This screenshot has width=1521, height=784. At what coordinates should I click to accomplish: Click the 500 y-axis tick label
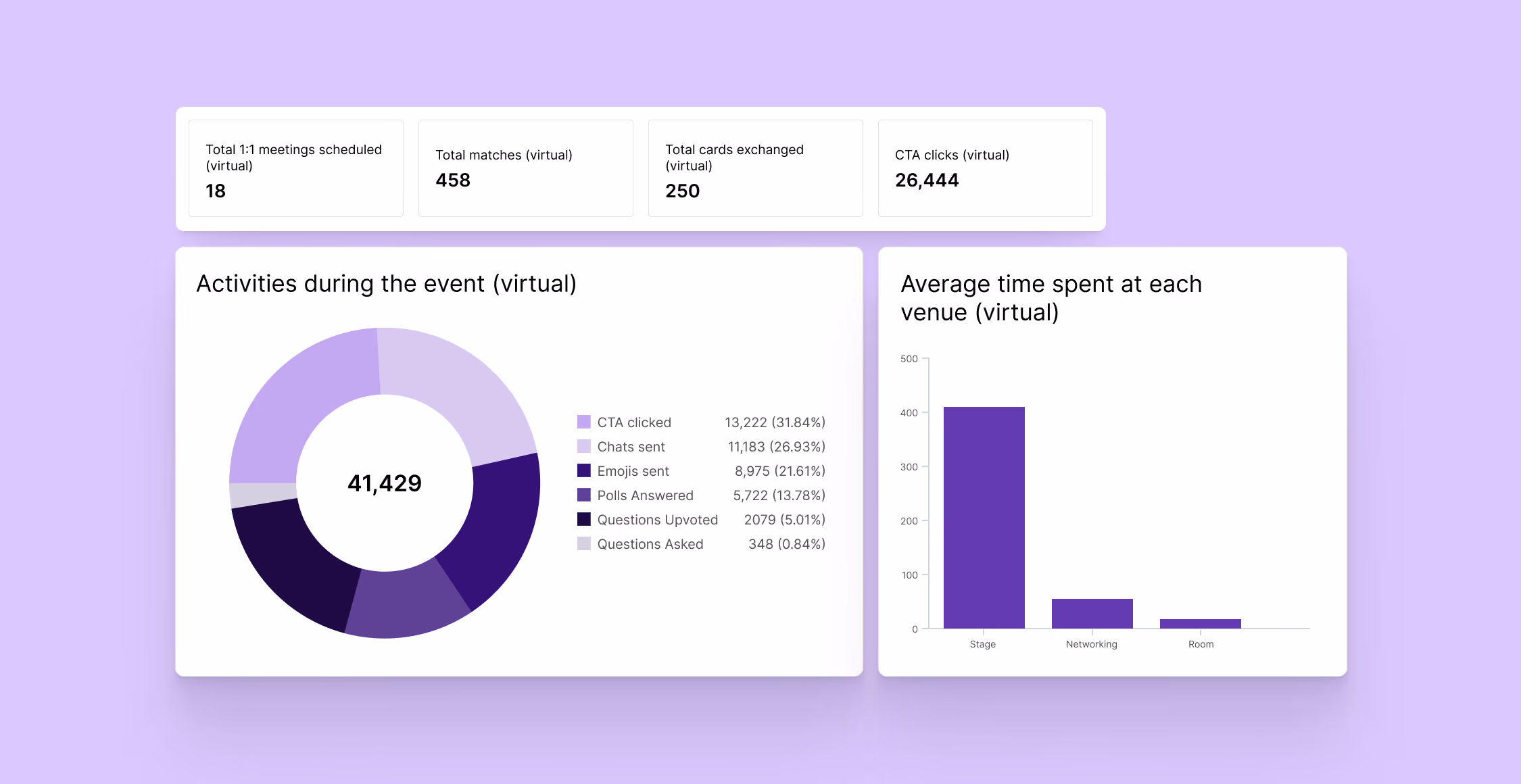909,359
